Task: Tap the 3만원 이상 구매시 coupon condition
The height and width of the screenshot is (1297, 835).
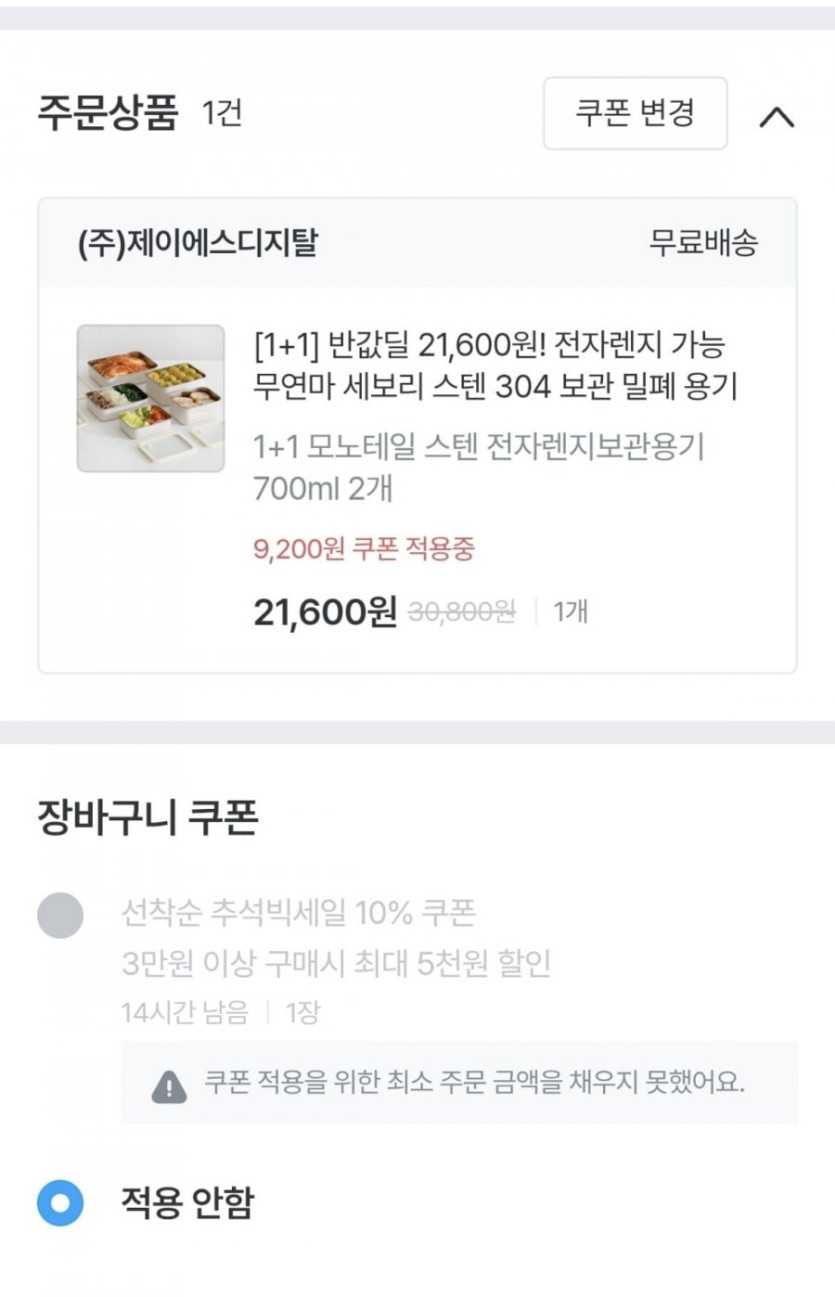Action: pos(335,964)
